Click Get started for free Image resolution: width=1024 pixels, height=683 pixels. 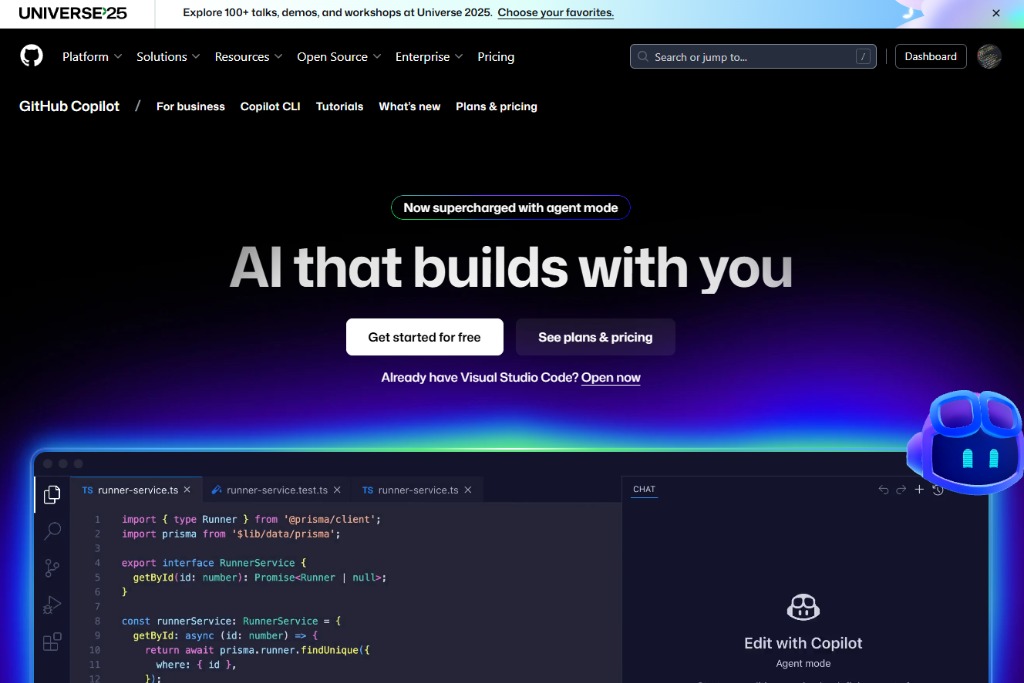coord(424,337)
